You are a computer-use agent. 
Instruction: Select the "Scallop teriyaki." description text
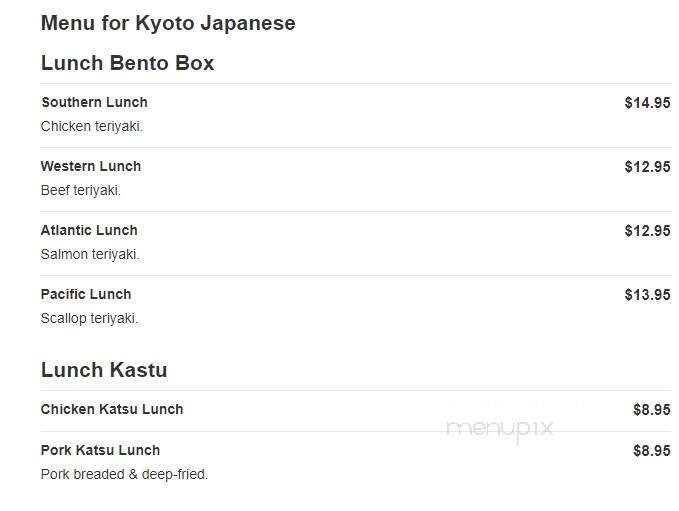[89, 318]
